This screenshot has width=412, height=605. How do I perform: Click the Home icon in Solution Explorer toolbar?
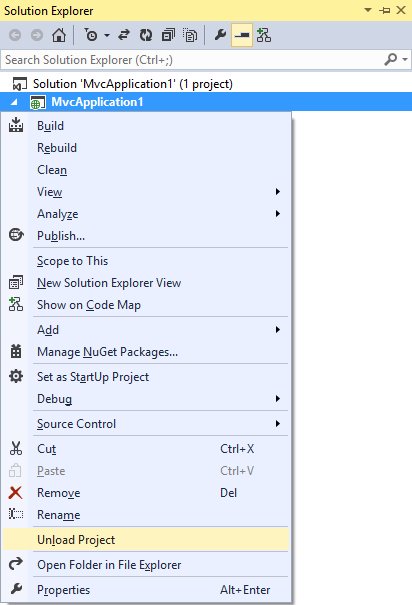[59, 35]
